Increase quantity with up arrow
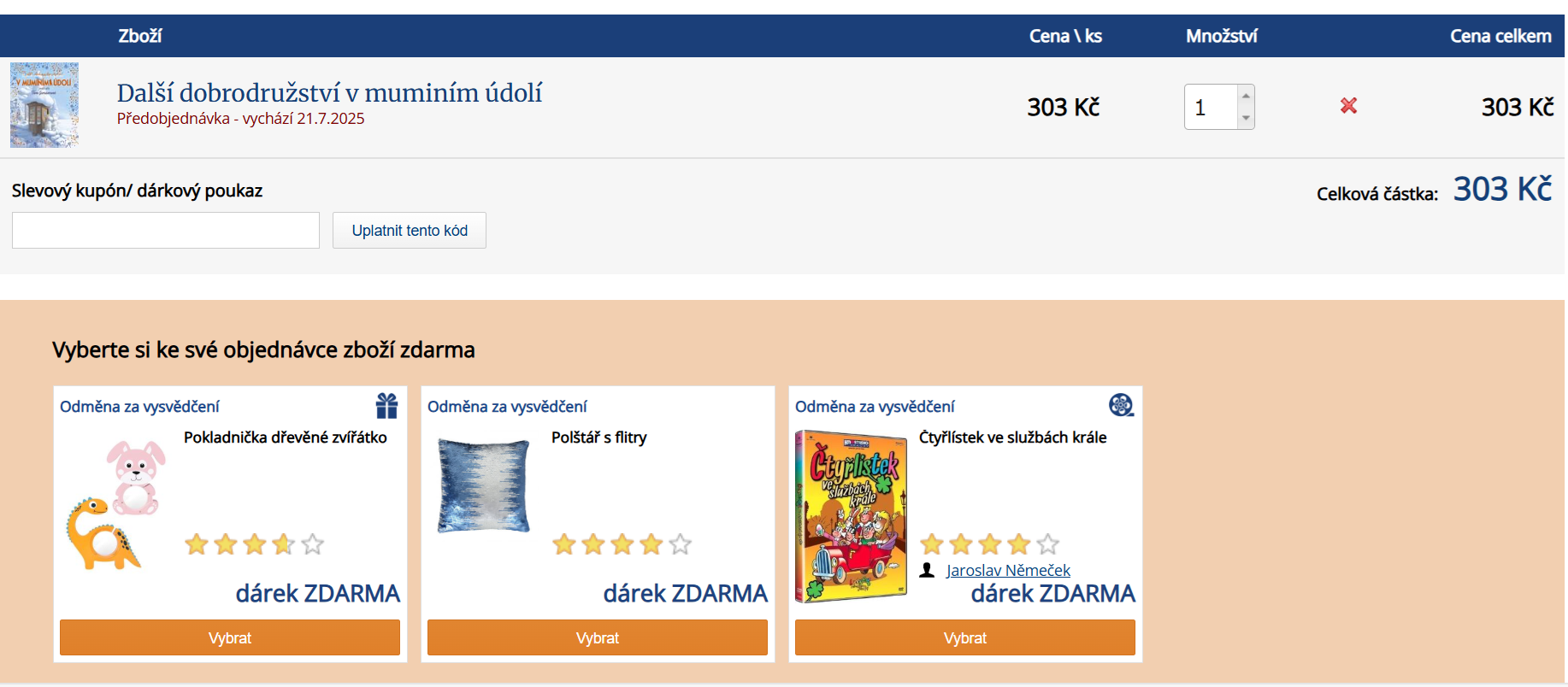1568x687 pixels. click(x=1246, y=96)
